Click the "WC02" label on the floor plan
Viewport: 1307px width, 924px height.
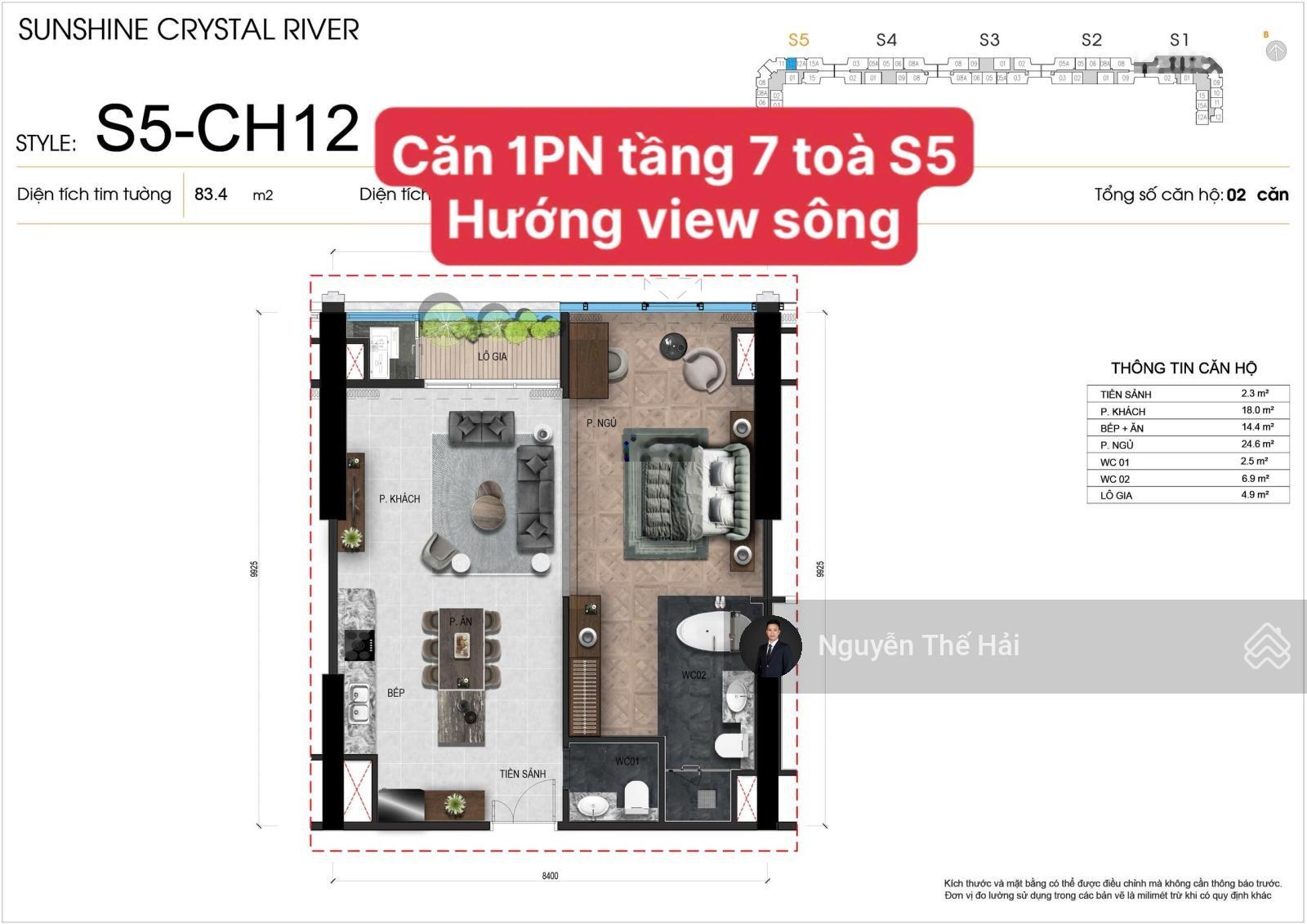click(694, 675)
